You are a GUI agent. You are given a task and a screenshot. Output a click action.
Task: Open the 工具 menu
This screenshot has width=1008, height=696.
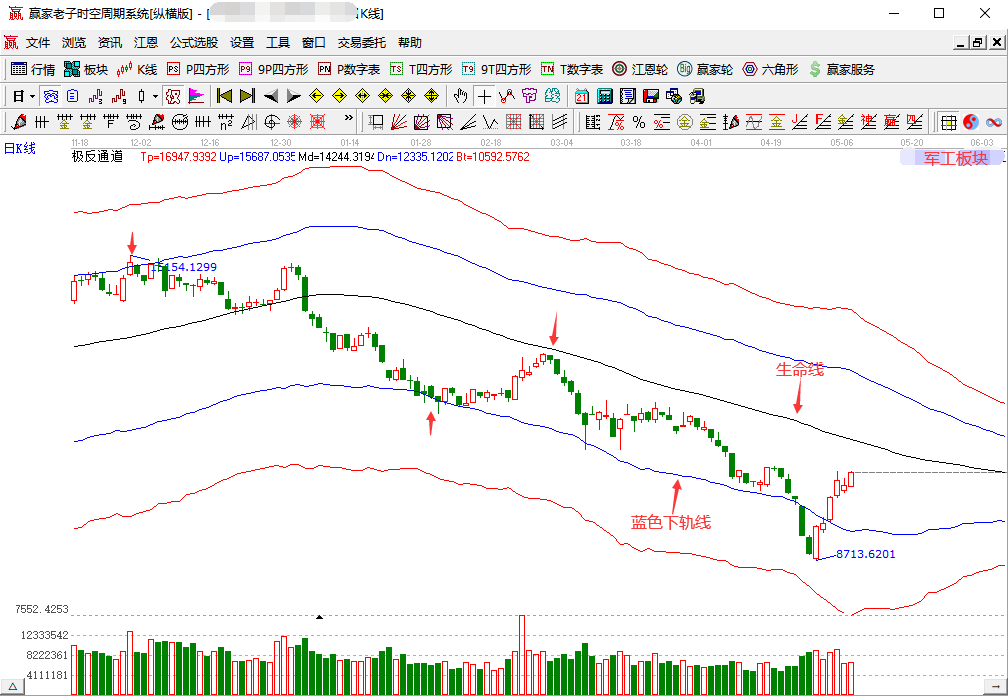point(278,42)
